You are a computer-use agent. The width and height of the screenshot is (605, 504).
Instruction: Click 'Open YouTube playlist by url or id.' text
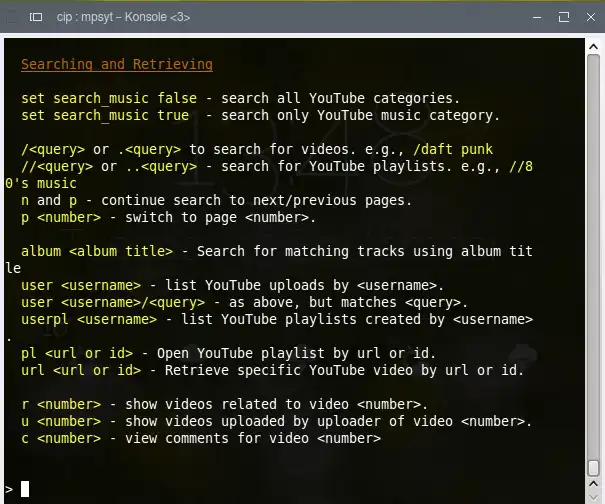296,353
